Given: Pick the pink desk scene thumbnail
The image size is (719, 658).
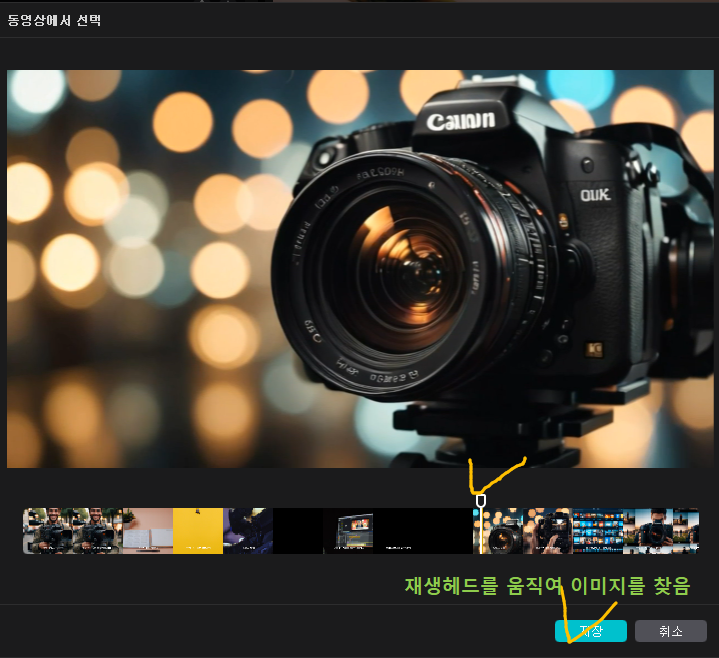Looking at the screenshot, I should click(147, 531).
